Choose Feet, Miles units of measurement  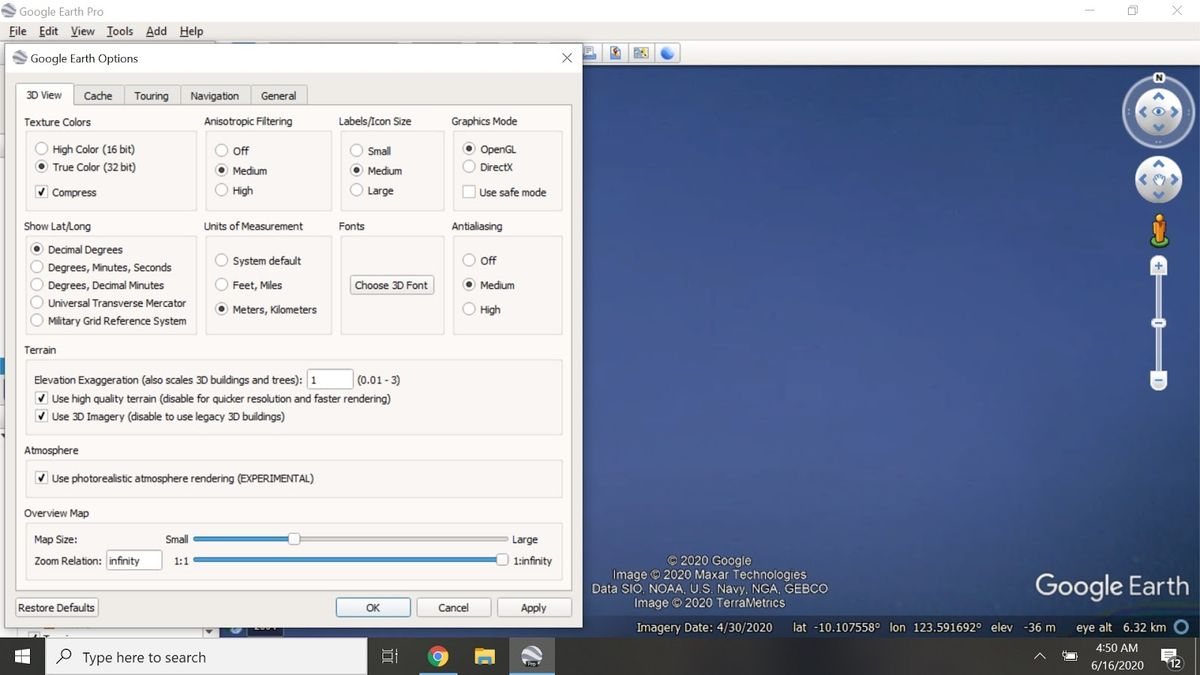pos(248,285)
